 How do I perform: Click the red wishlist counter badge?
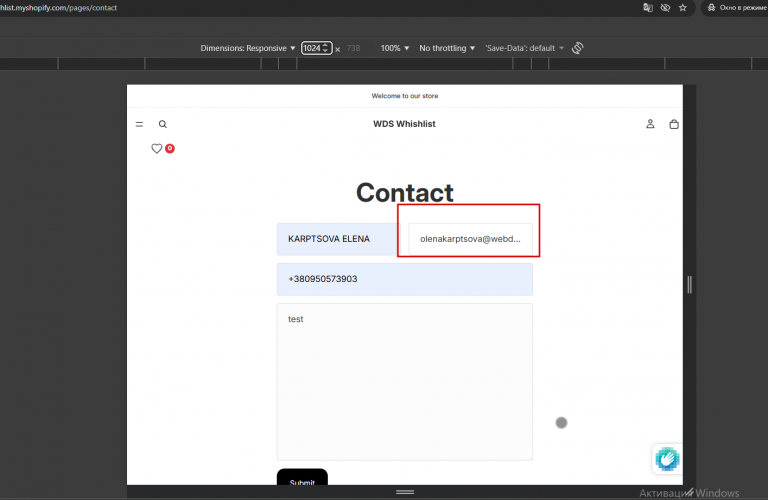tap(170, 148)
